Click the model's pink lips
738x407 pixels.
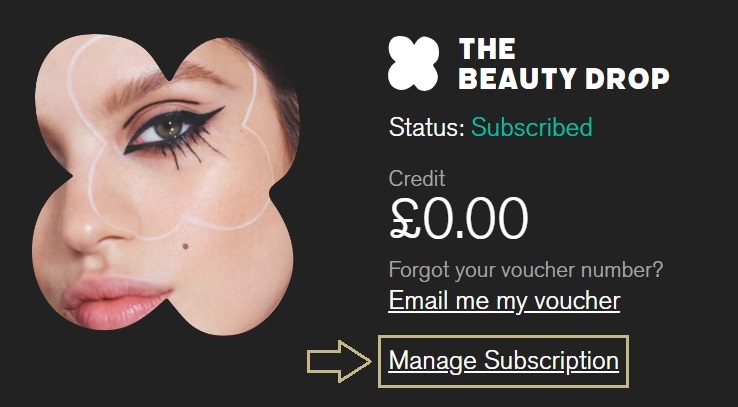(114, 301)
